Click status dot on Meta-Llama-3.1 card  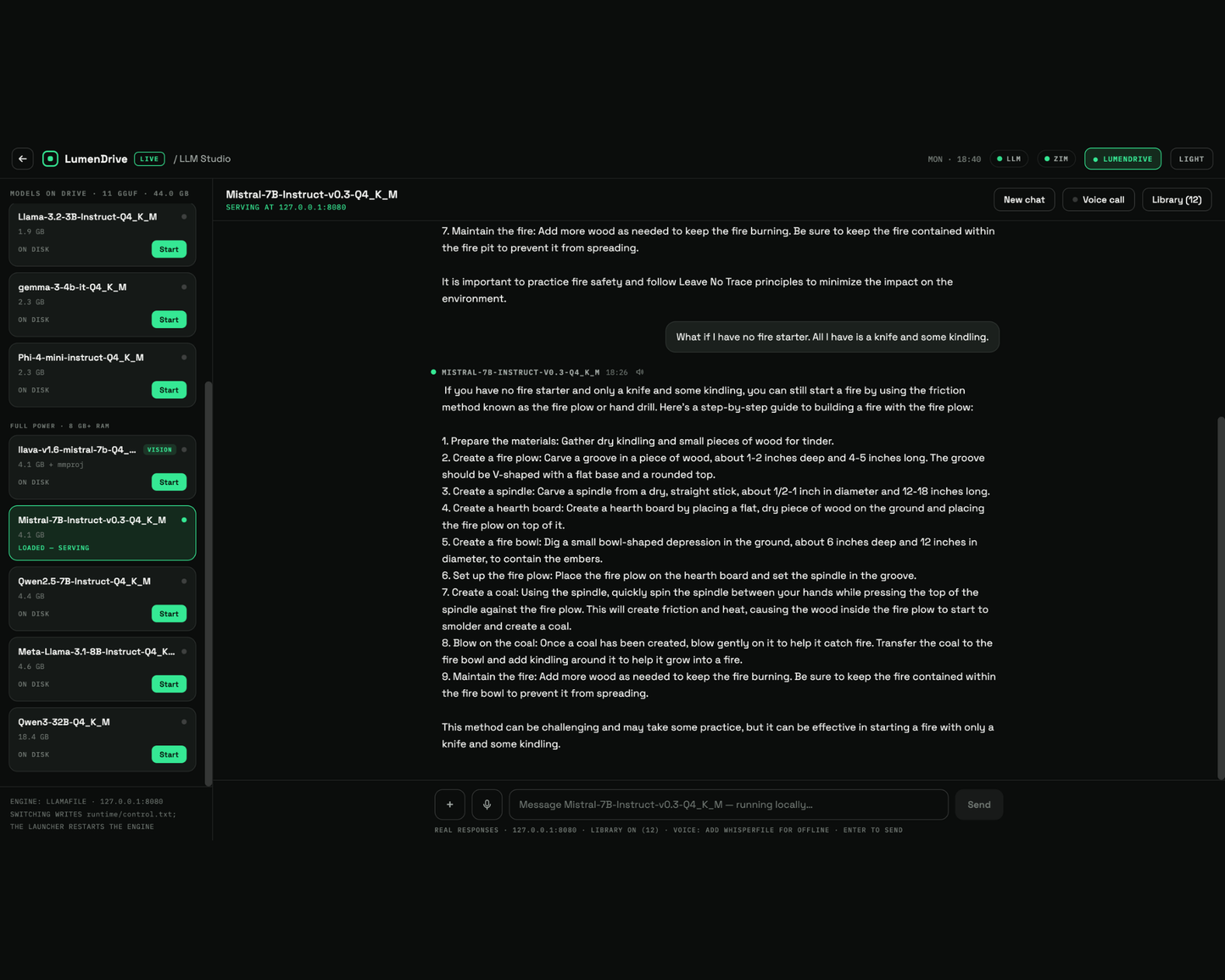coord(184,652)
